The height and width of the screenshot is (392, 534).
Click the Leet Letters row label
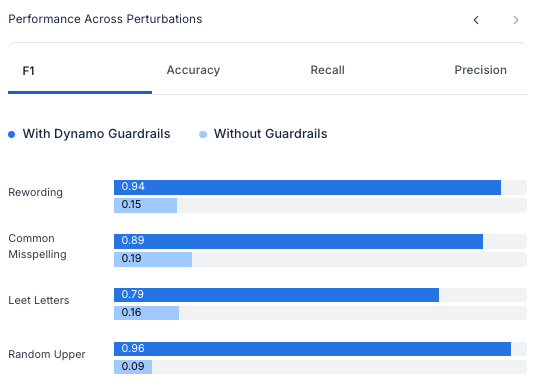[39, 300]
